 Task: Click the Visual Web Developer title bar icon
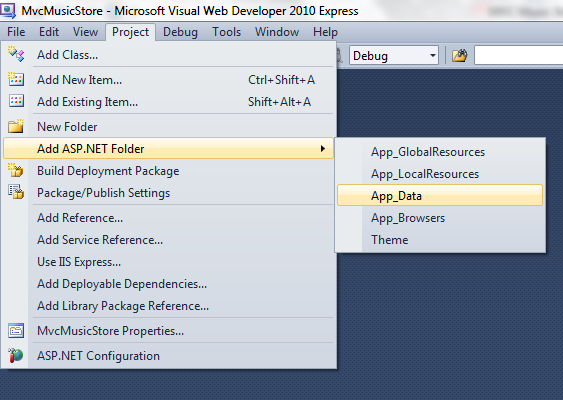(x=8, y=11)
